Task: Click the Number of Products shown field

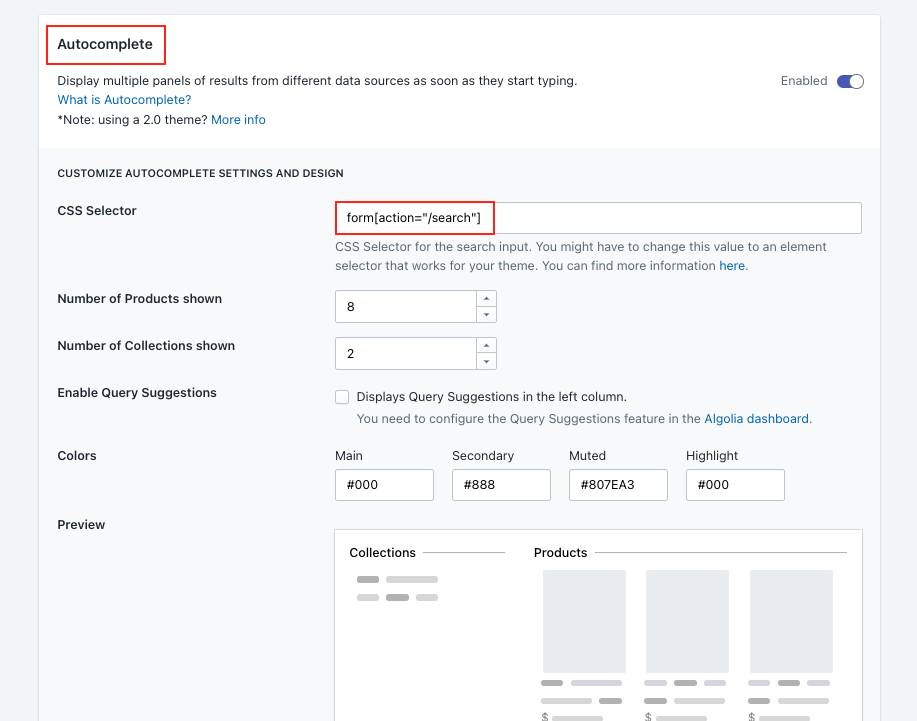Action: (x=405, y=306)
